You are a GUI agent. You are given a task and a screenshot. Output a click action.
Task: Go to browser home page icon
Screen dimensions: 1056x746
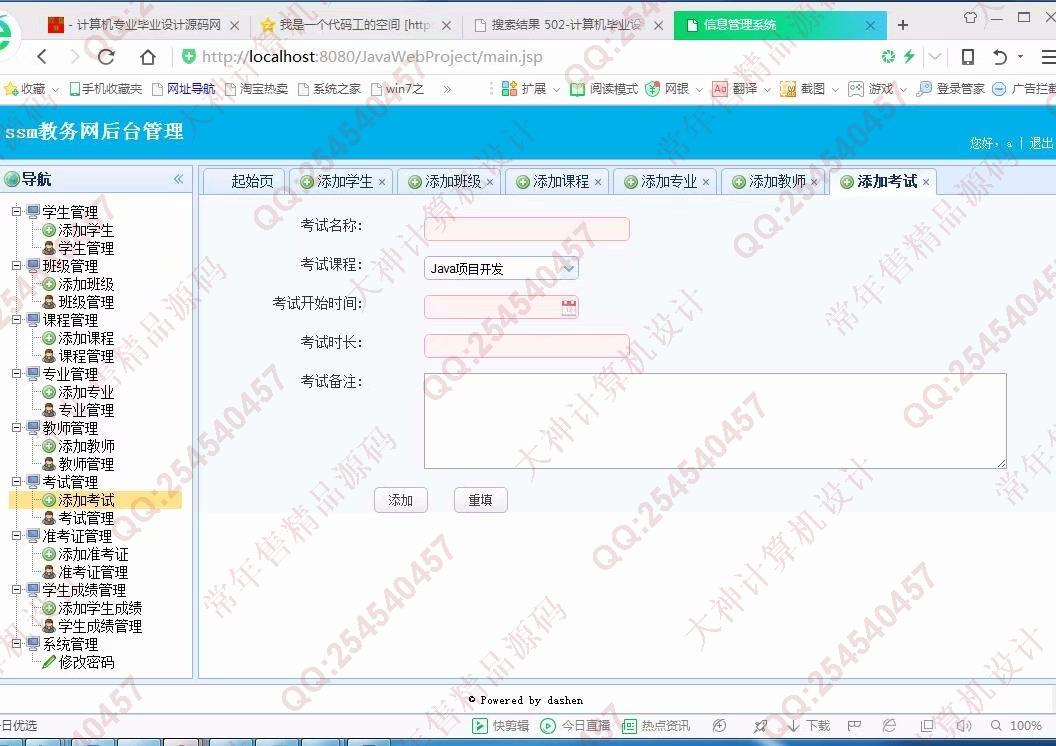tap(147, 57)
